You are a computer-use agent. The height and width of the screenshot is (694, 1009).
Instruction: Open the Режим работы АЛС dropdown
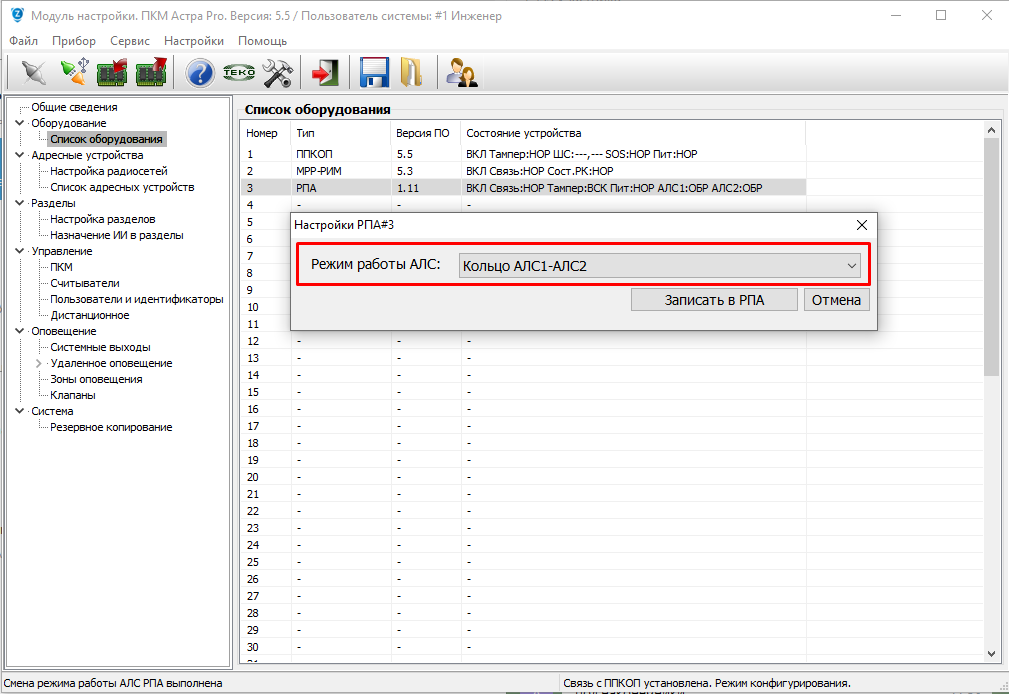tap(660, 265)
